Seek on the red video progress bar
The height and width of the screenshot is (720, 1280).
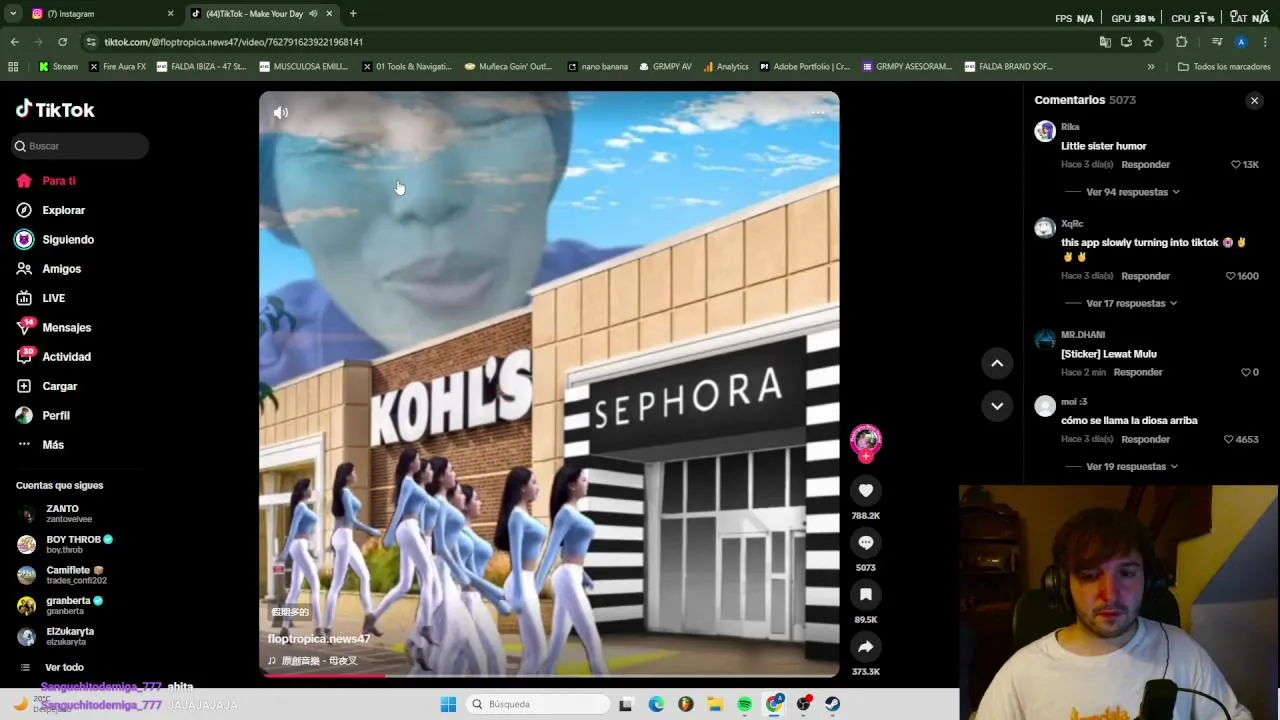[549, 675]
